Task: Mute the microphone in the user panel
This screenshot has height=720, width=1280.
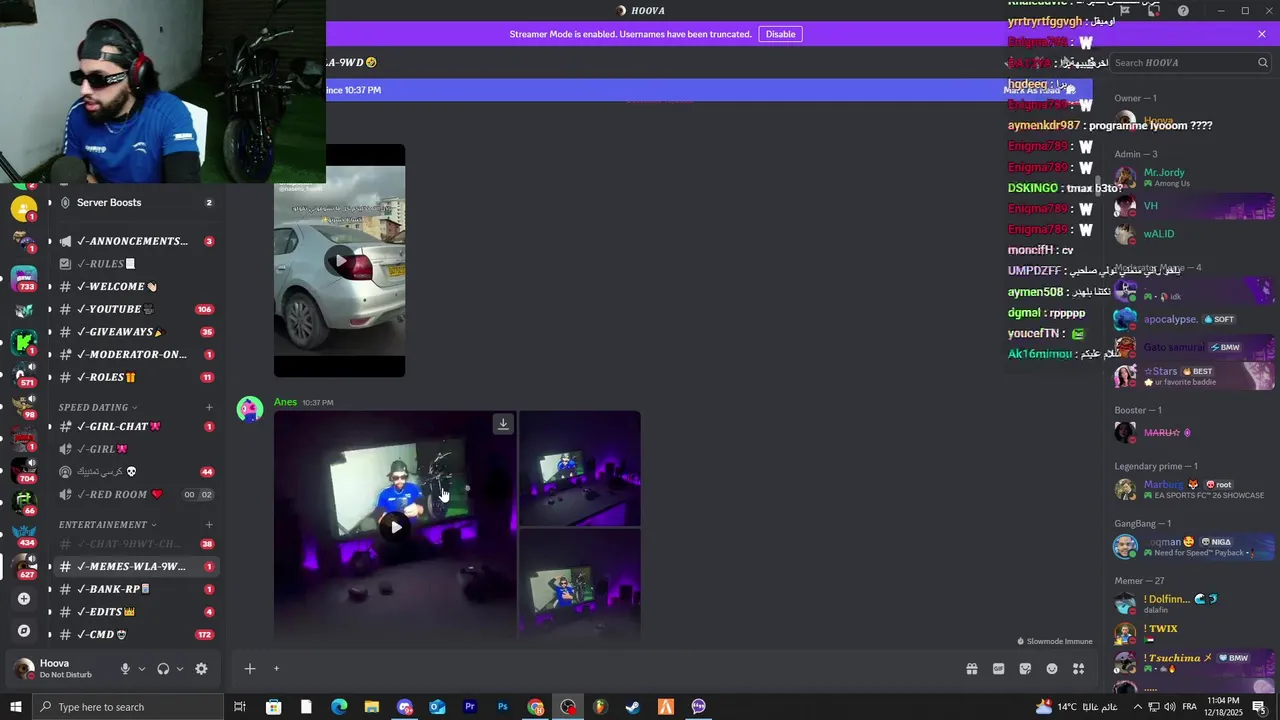Action: click(125, 669)
